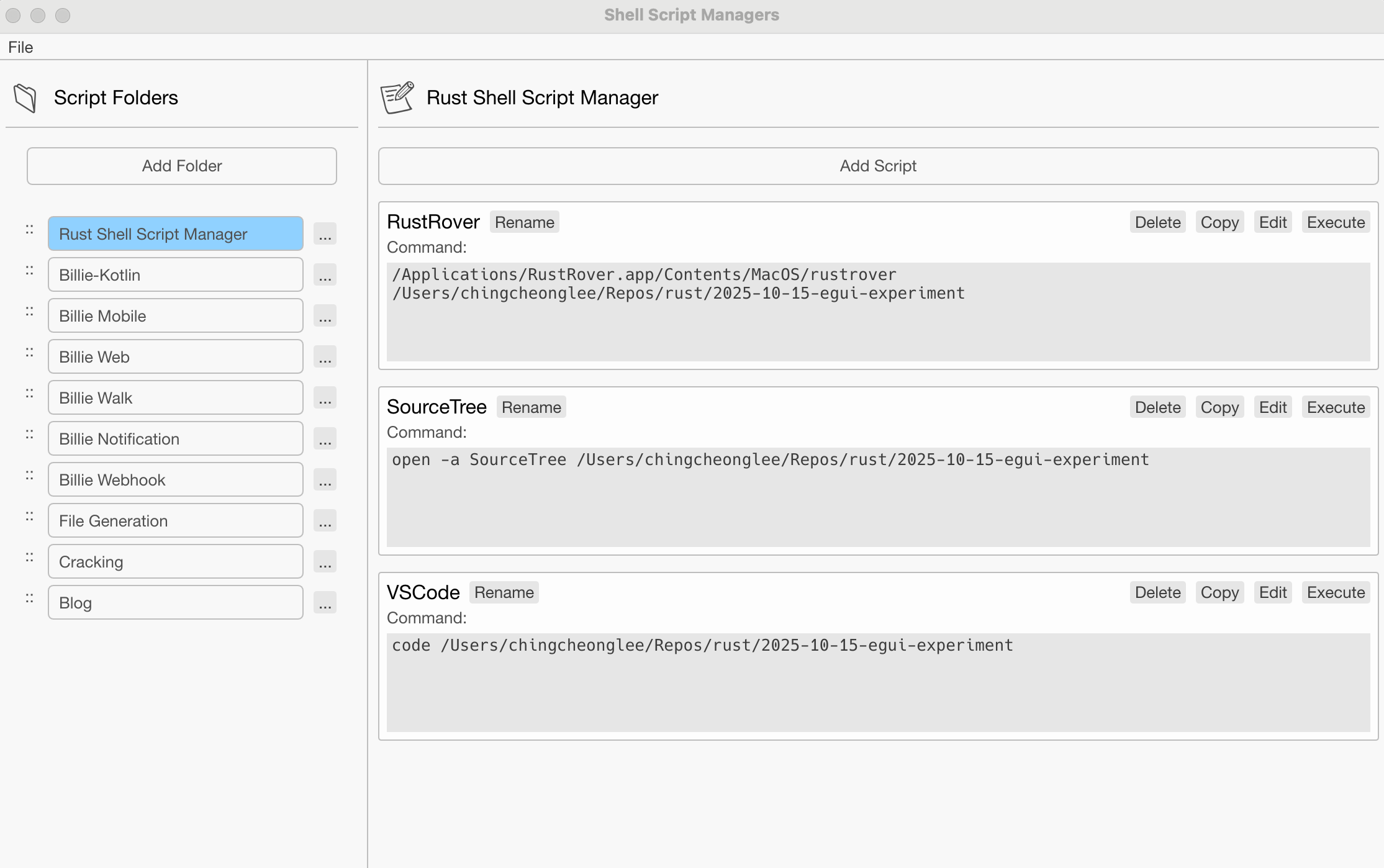The height and width of the screenshot is (868, 1384).
Task: Click the Script Folders folder icon
Action: [x=25, y=98]
